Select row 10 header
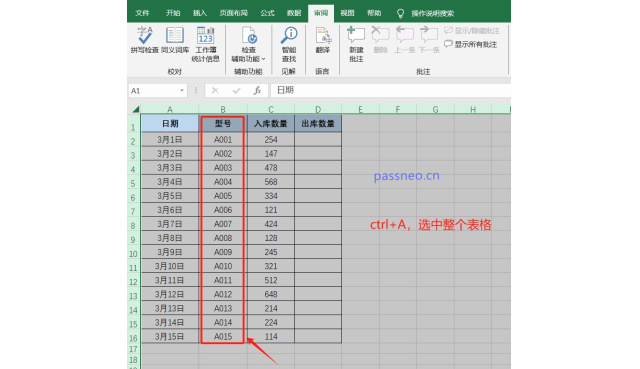The image size is (640, 369). (133, 252)
